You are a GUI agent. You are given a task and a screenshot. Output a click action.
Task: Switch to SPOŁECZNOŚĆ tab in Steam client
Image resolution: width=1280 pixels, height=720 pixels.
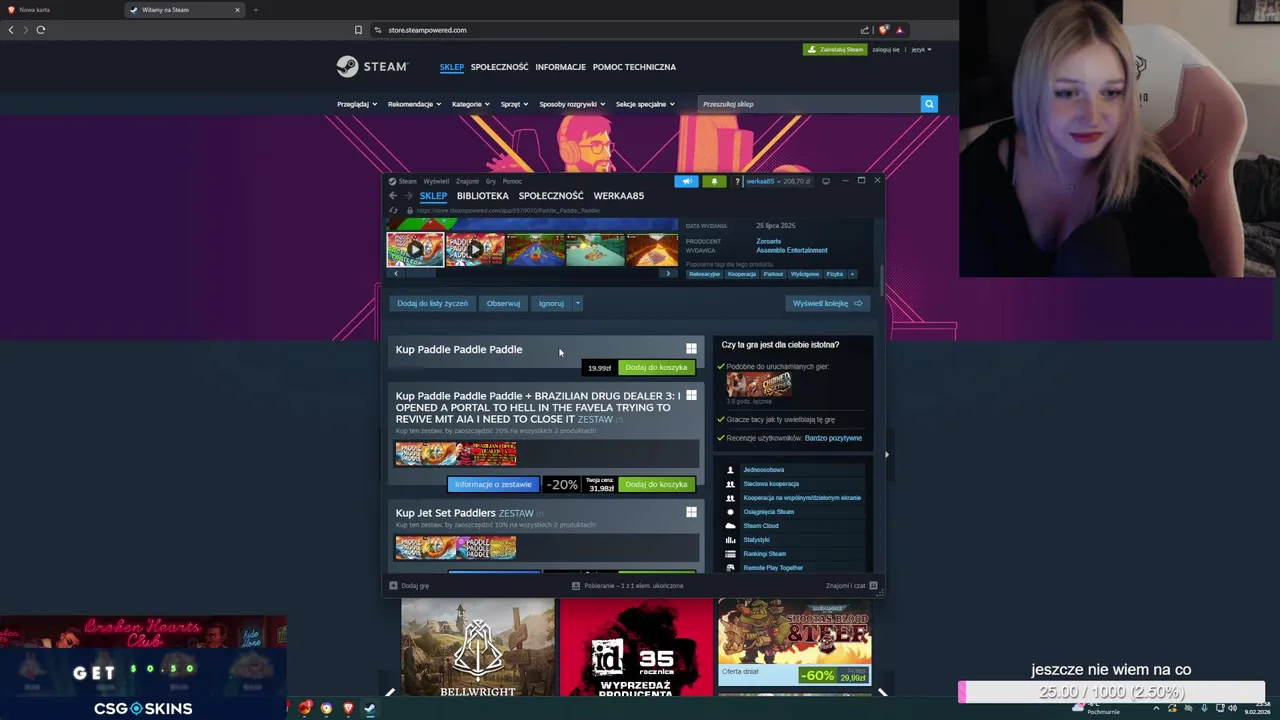(551, 196)
